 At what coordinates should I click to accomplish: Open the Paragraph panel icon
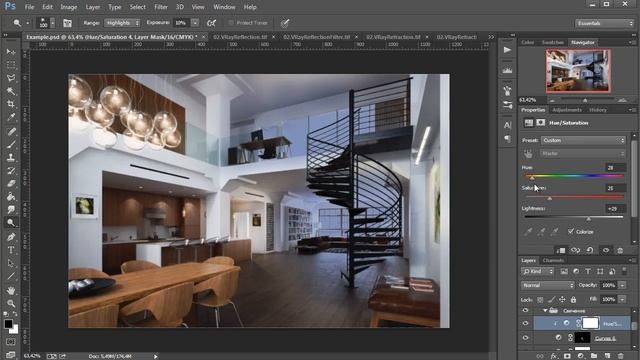point(507,139)
